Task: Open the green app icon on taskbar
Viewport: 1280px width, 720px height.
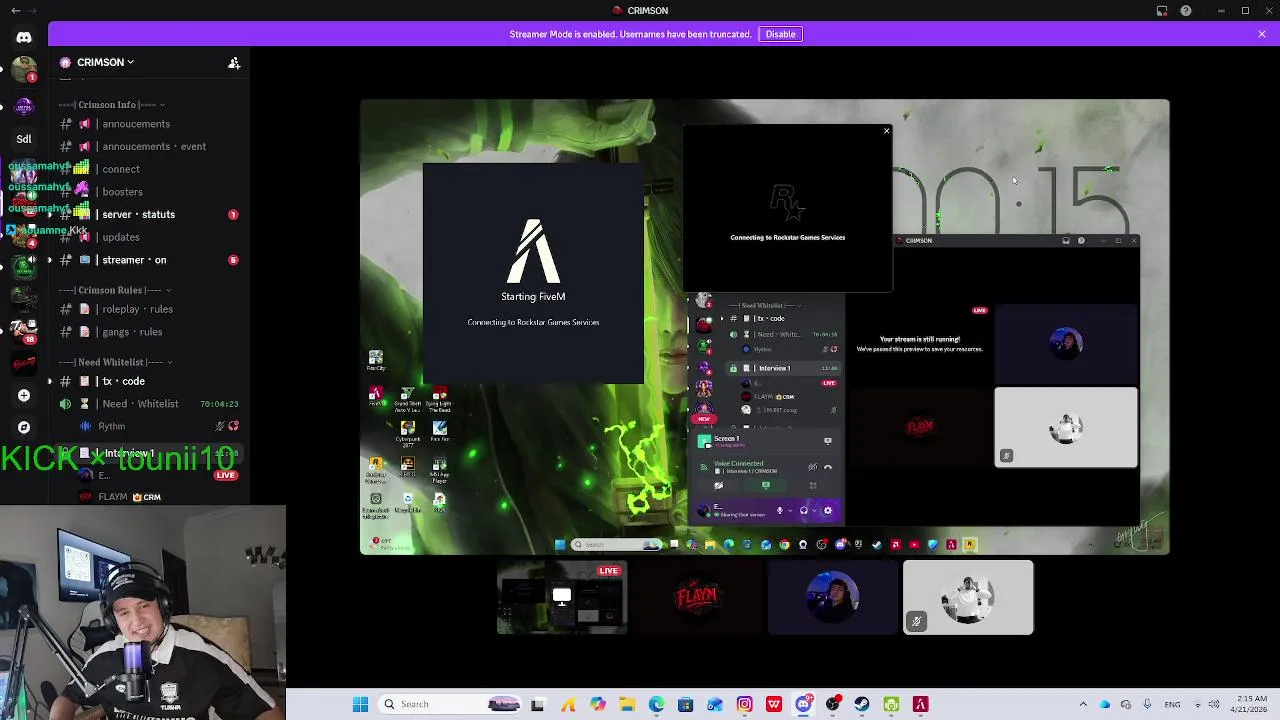Action: 891,704
